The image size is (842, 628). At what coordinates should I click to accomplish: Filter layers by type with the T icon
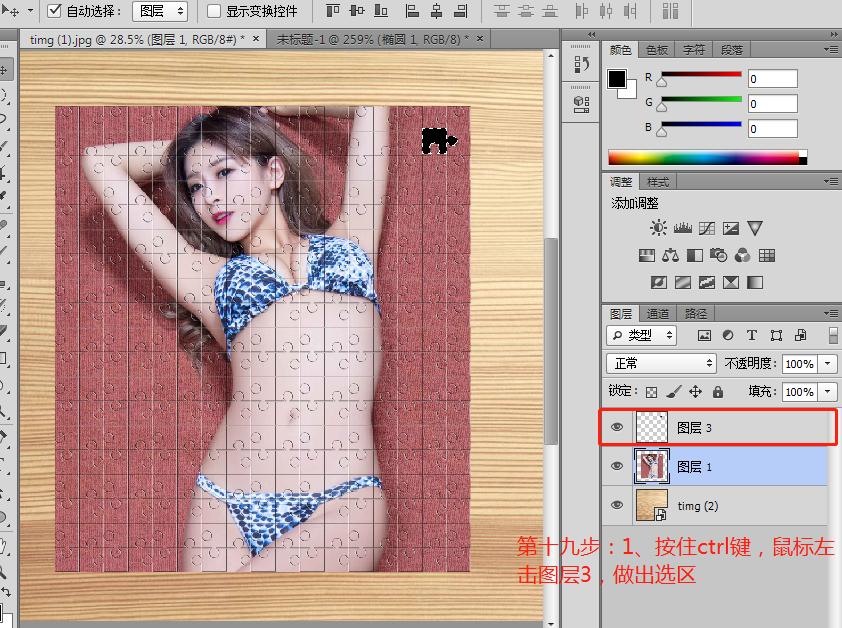752,336
